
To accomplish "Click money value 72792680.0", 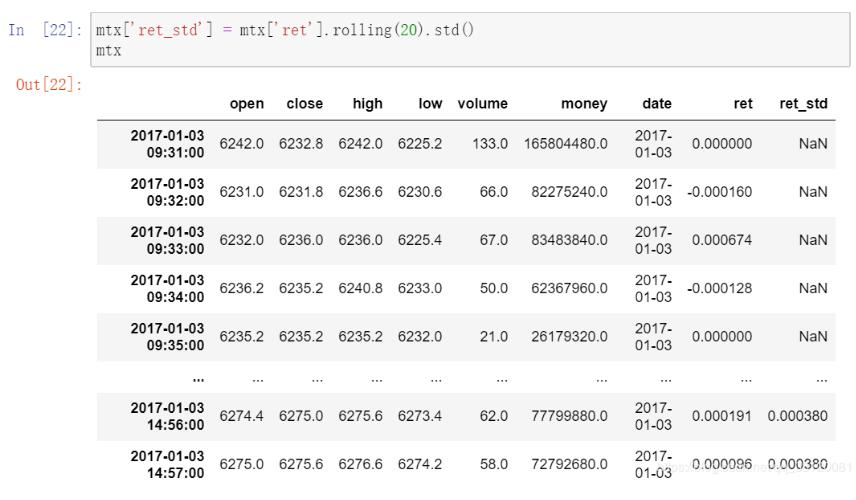I will click(569, 465).
